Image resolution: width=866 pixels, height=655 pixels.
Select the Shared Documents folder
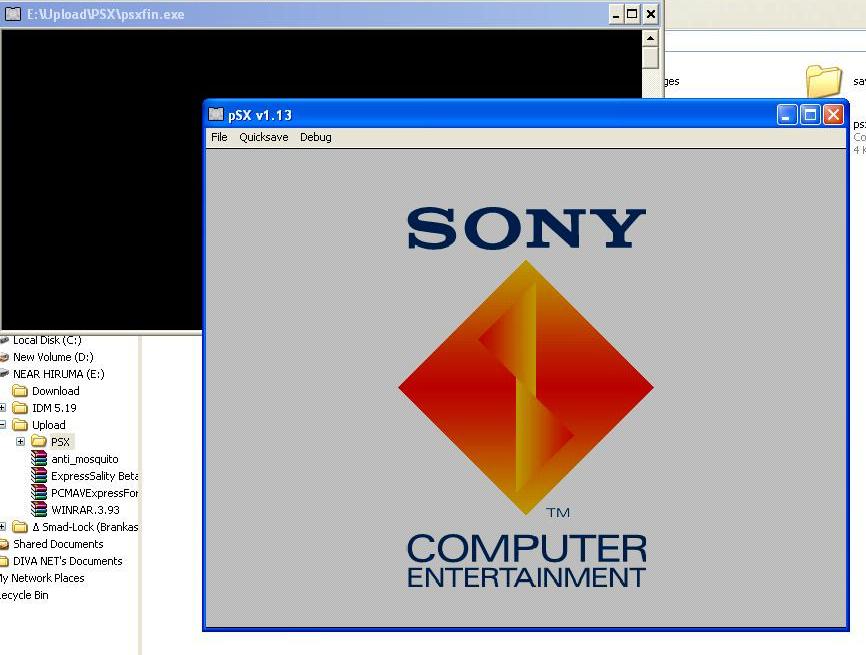click(59, 544)
